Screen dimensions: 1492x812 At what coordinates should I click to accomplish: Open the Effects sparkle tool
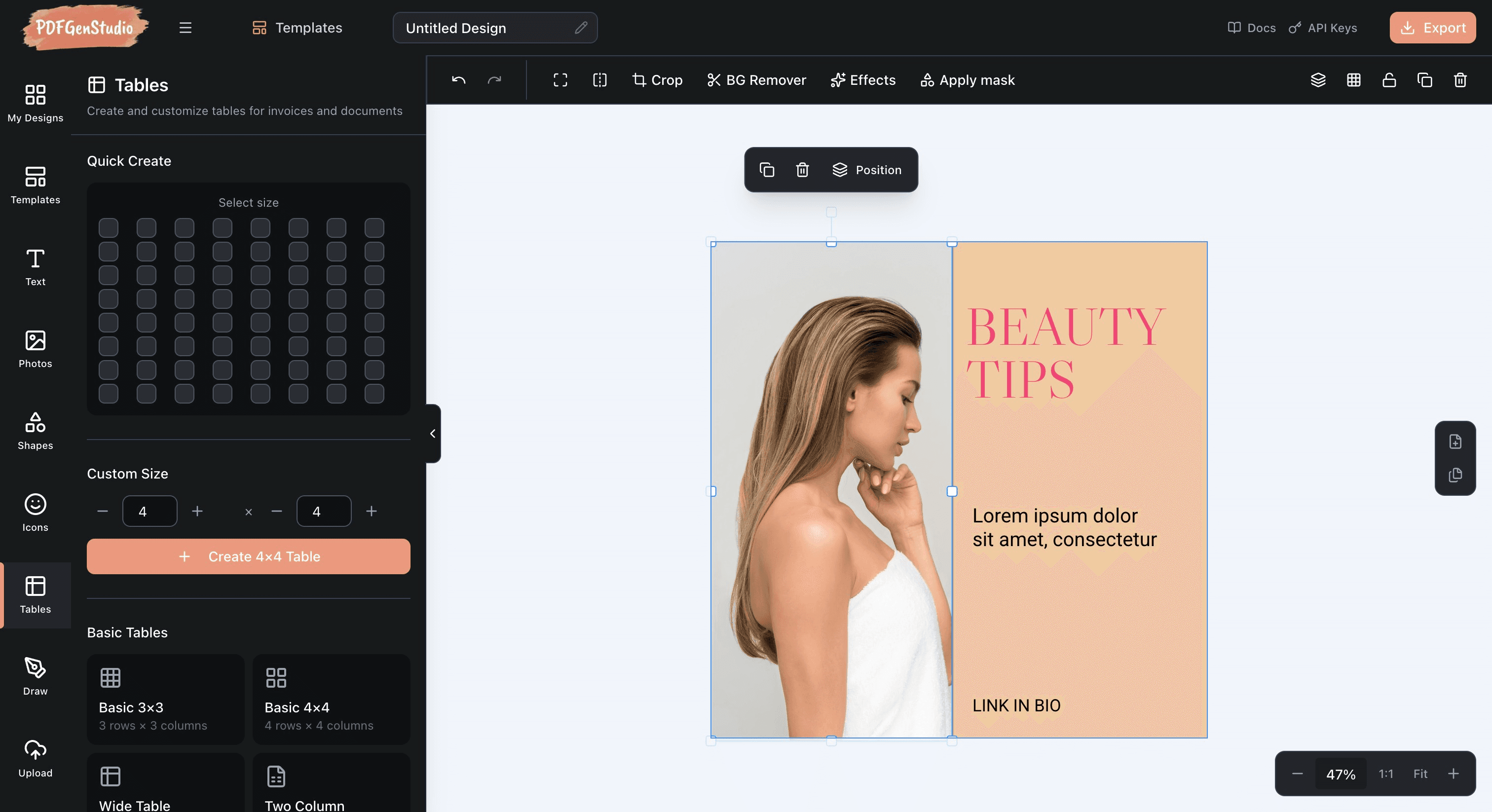pos(862,80)
